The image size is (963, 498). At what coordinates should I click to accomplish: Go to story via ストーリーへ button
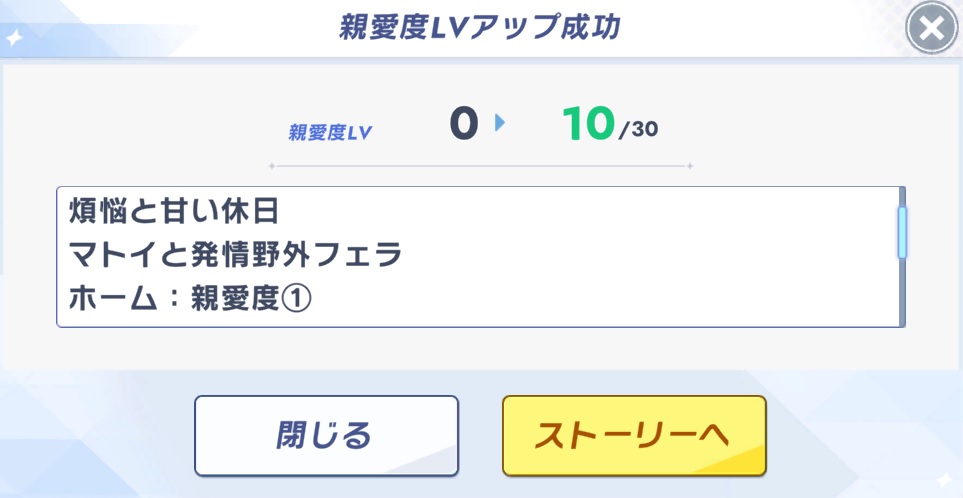633,435
